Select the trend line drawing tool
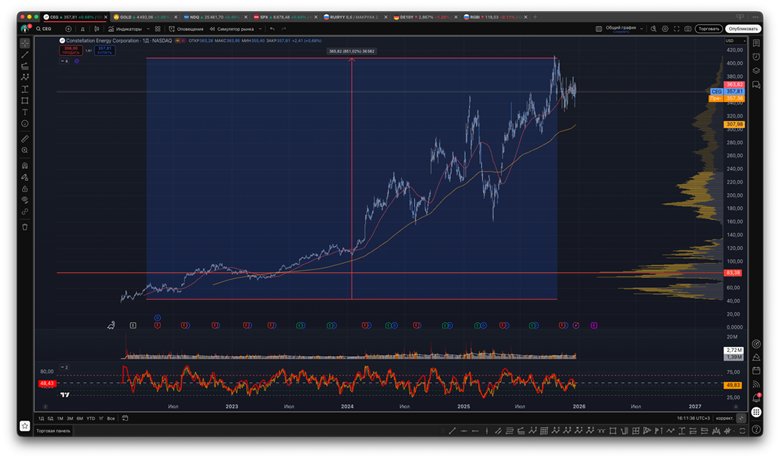The image size is (780, 459). click(x=25, y=55)
